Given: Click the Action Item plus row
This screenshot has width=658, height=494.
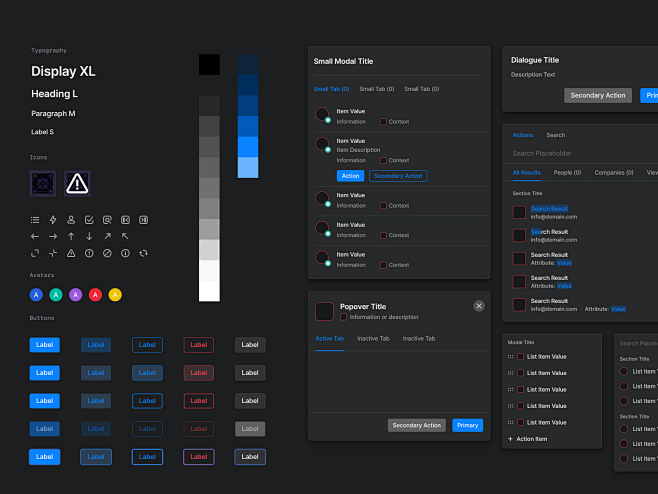Looking at the screenshot, I should coord(530,439).
